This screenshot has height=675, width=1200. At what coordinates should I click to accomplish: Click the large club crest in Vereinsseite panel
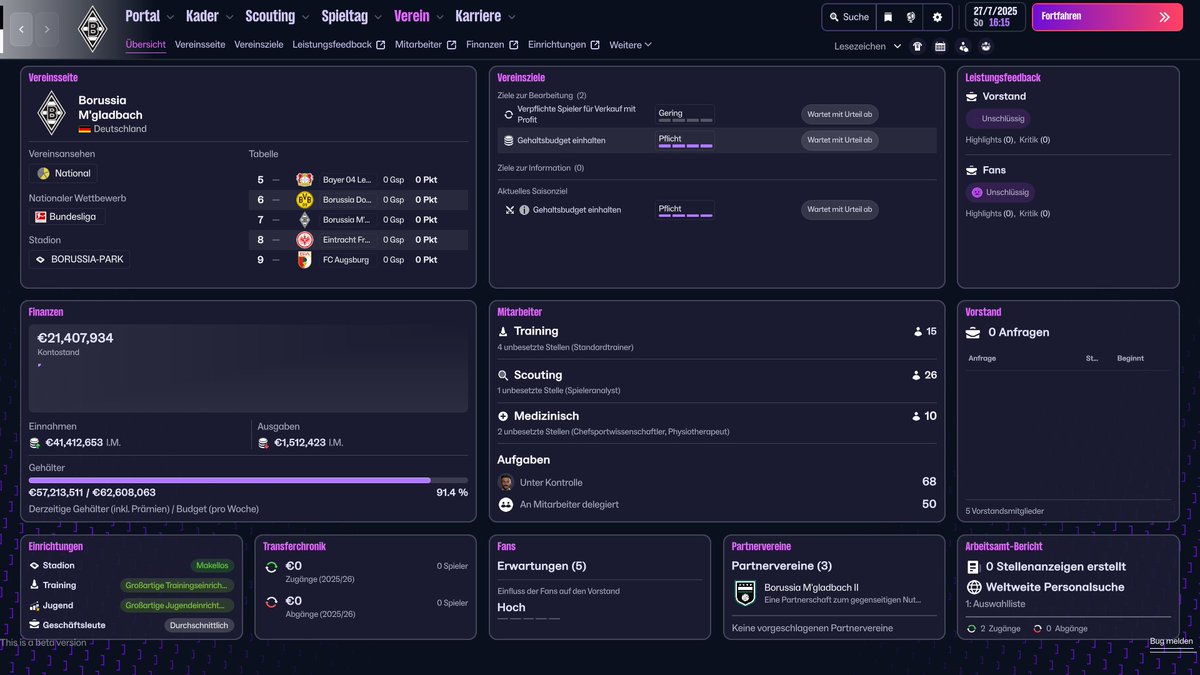(51, 113)
